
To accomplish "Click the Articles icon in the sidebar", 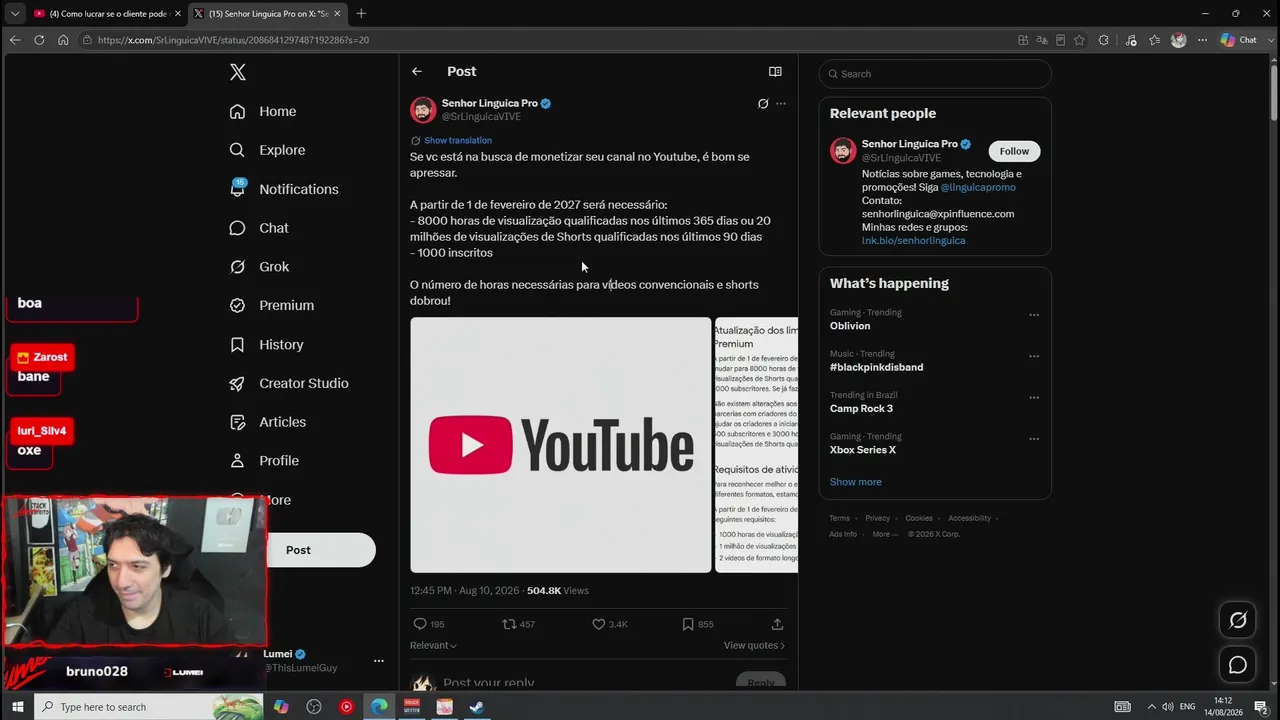I will (x=237, y=422).
